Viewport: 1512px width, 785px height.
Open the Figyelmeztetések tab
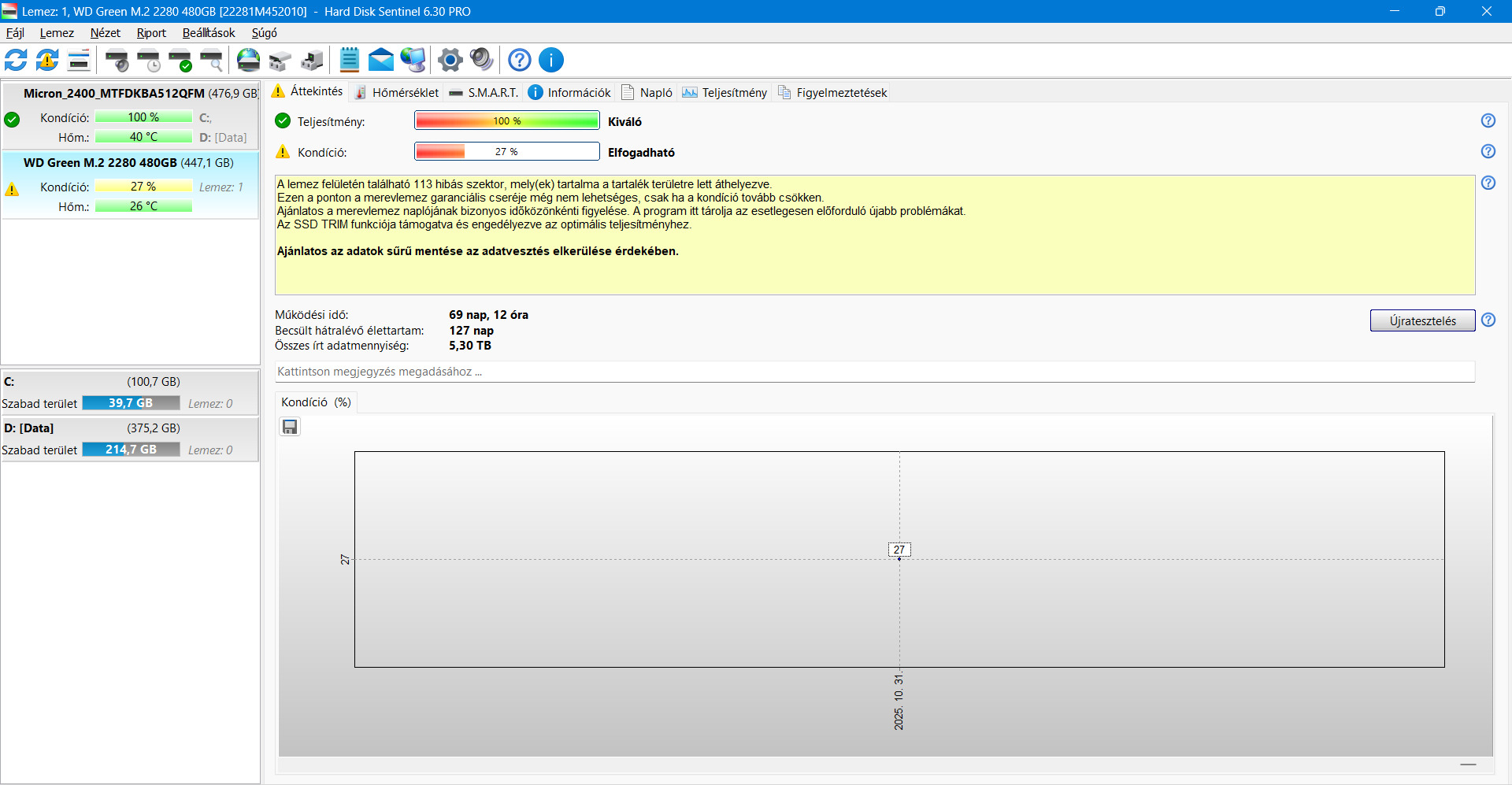click(x=832, y=92)
